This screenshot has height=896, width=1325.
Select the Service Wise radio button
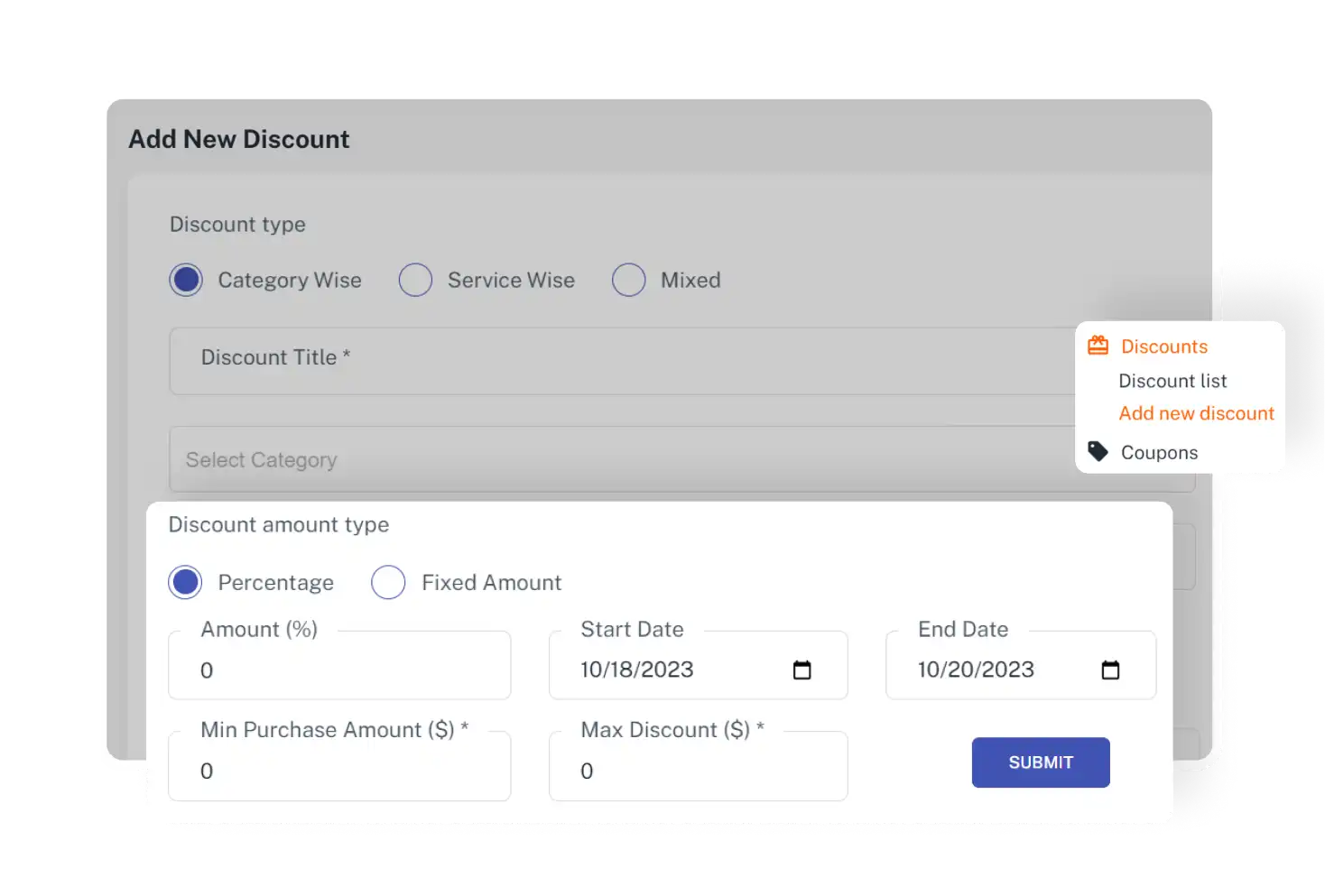tap(415, 280)
